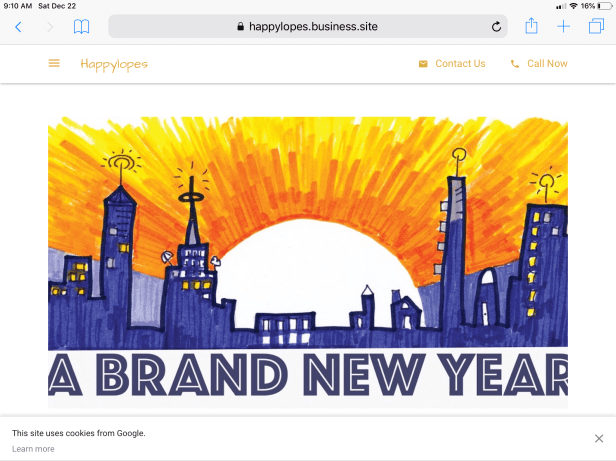Dismiss the Google cookies notice

point(598,438)
